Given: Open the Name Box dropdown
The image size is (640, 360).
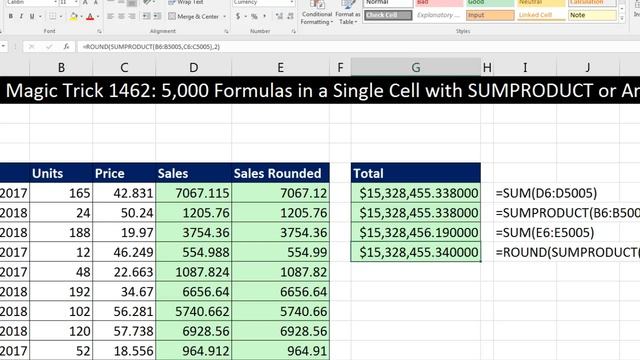Looking at the screenshot, I should pyautogui.click(x=3, y=47).
